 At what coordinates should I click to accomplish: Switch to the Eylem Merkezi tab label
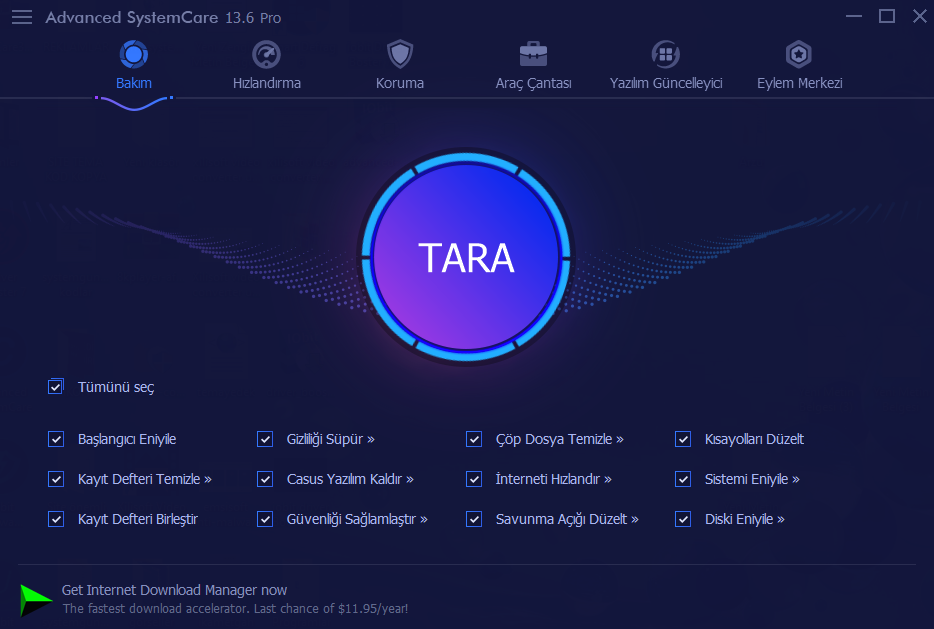coord(799,83)
